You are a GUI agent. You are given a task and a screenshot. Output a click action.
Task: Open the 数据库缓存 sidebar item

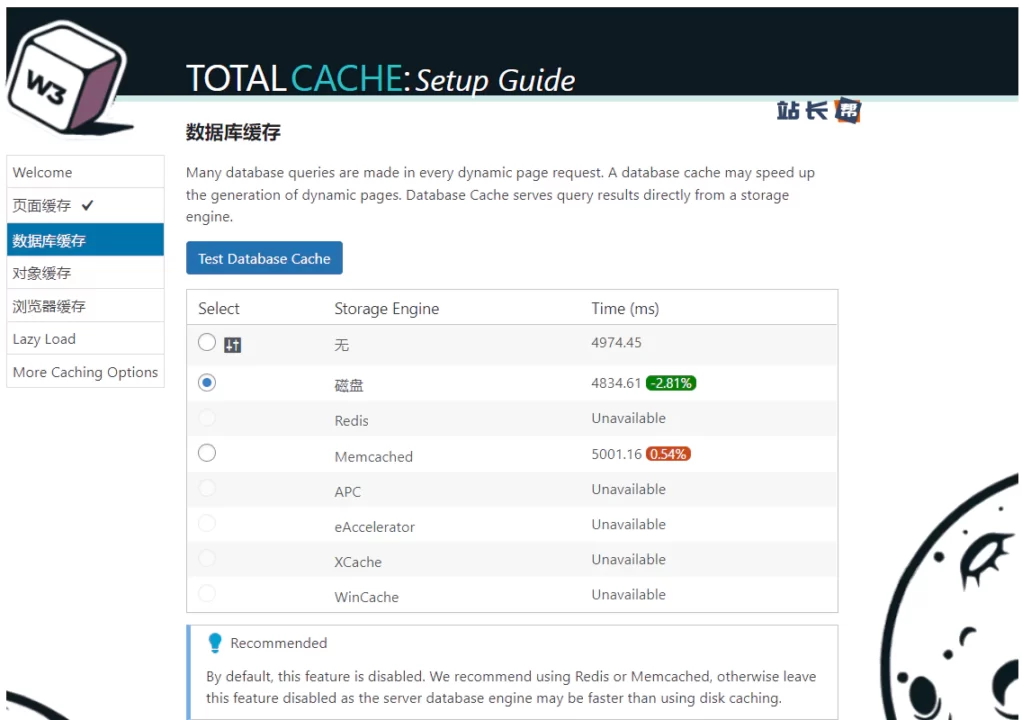50,240
